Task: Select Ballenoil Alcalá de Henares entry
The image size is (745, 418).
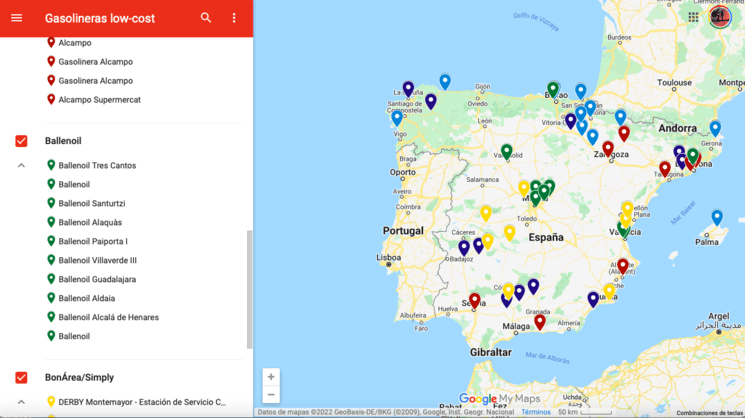Action: pos(109,317)
